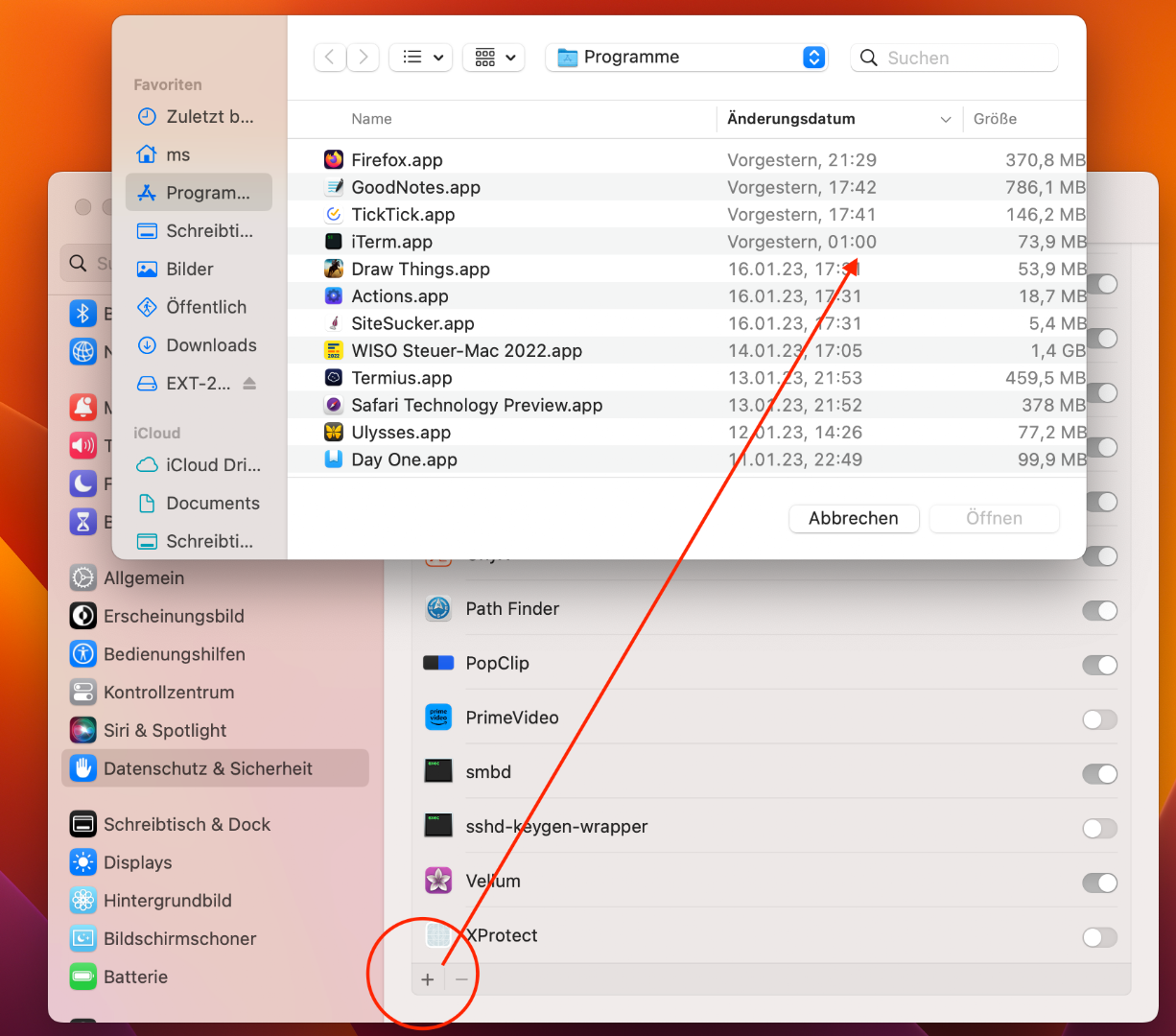
Task: Open Documents under iCloud
Action: [199, 504]
